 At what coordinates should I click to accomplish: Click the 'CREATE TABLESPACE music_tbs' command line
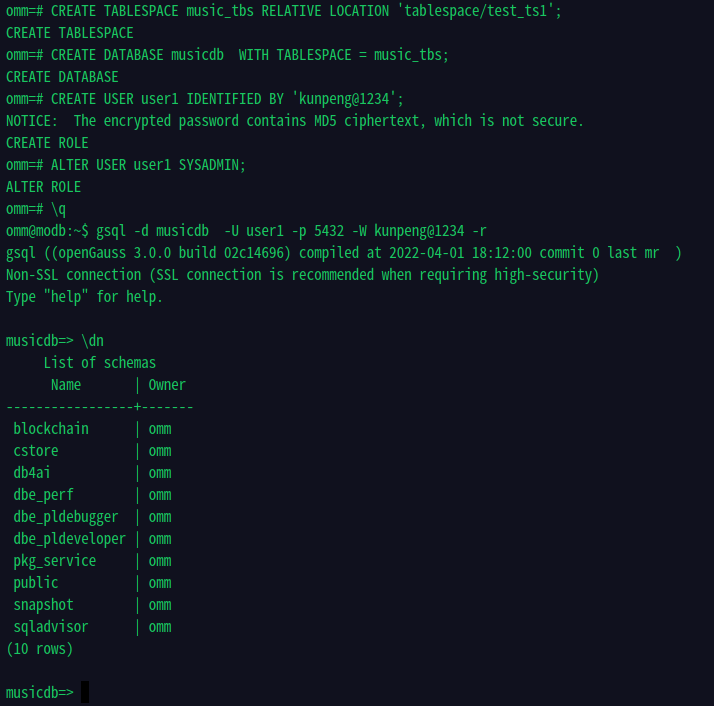point(283,11)
